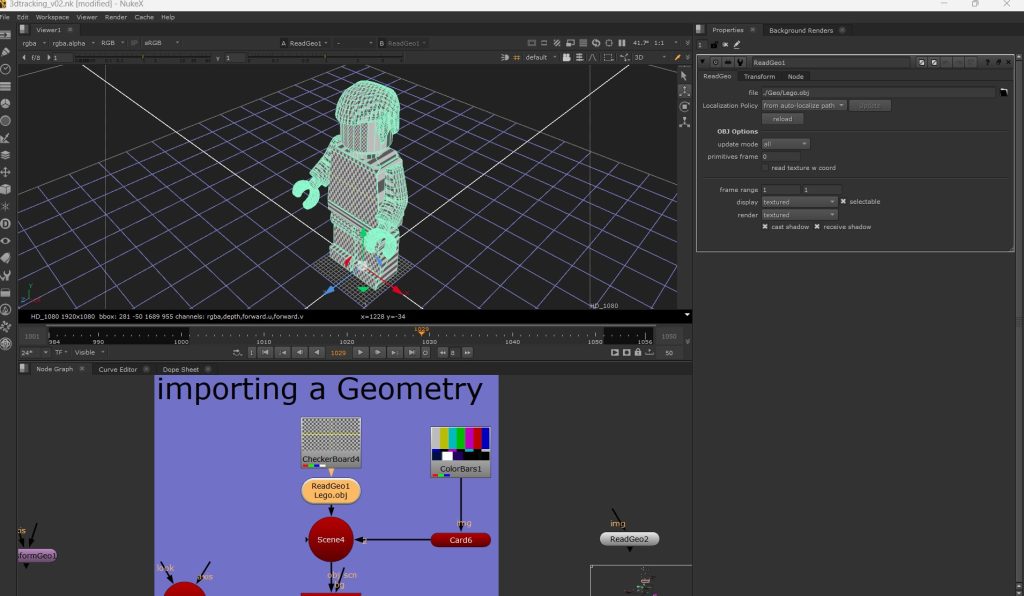Select the CheckerBoard4 node thumbnail

tap(331, 443)
